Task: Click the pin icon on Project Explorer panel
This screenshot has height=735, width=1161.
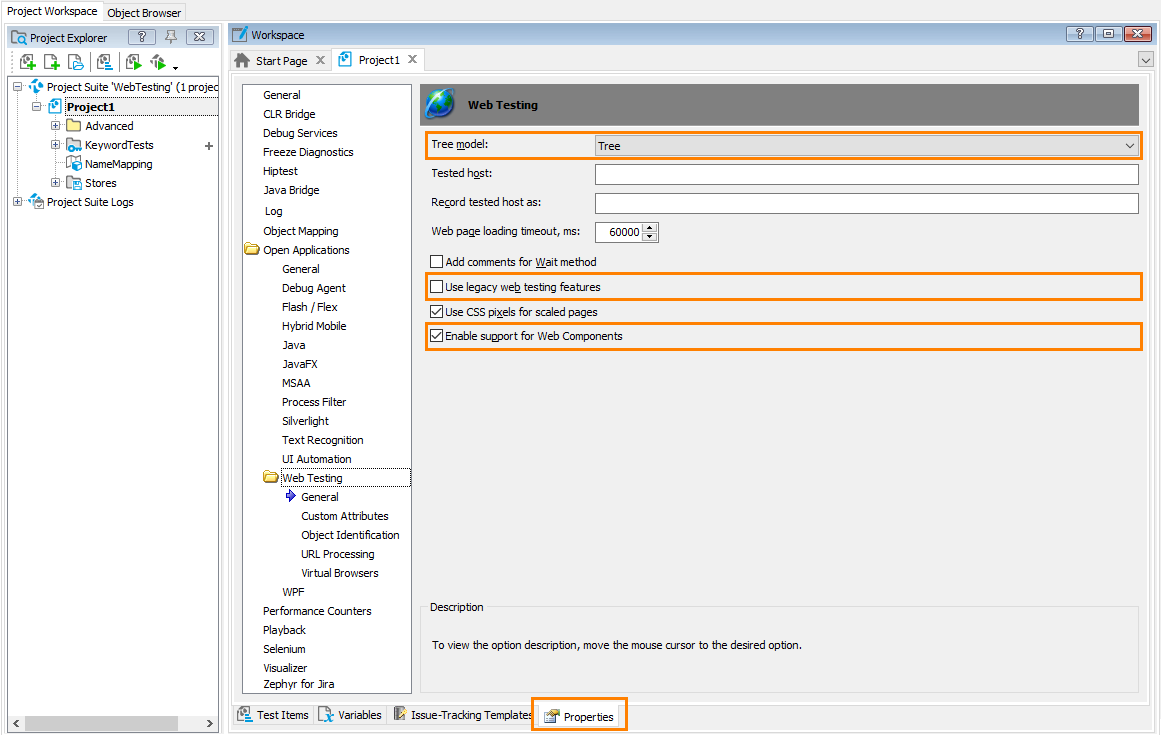Action: click(170, 37)
